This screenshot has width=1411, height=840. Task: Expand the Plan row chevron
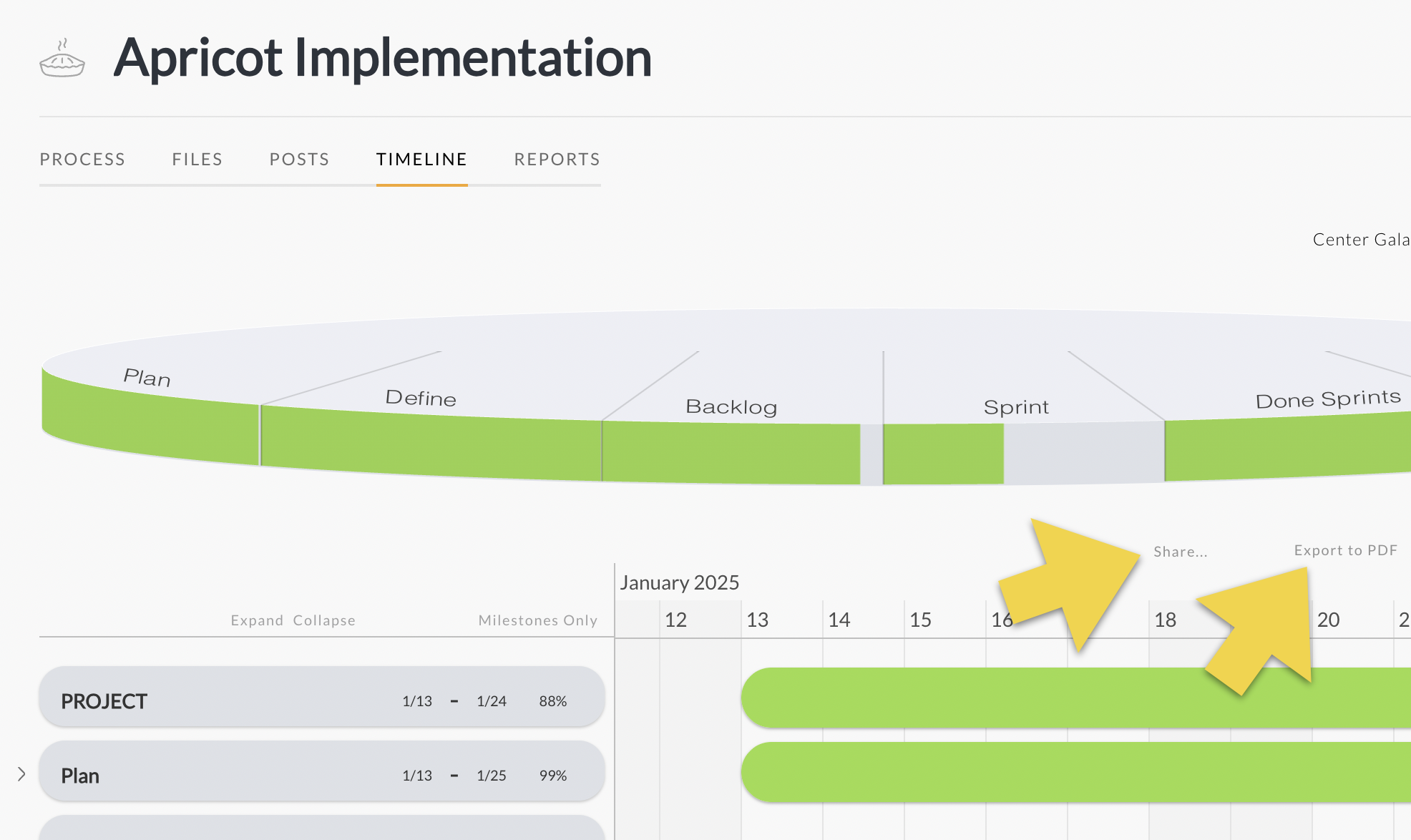tap(21, 774)
